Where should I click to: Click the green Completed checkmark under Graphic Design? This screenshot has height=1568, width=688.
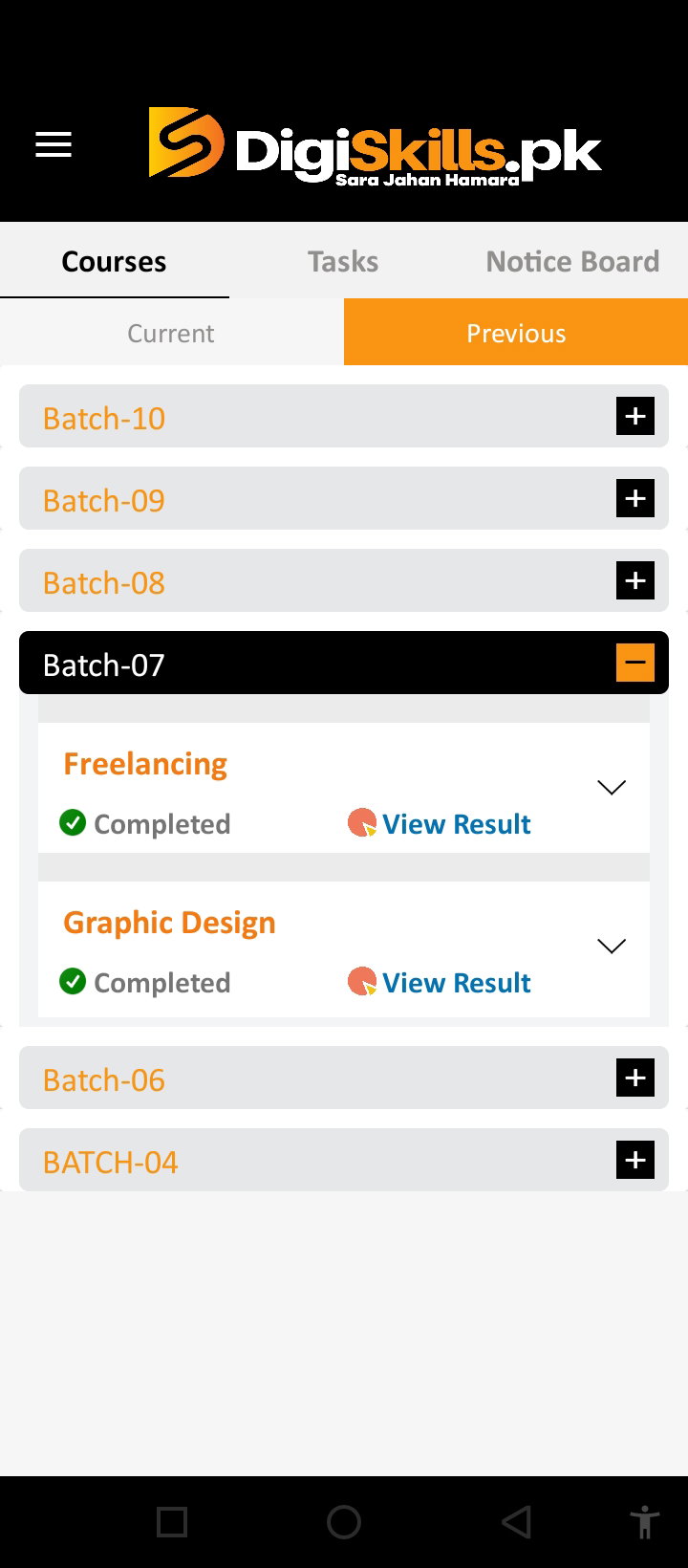point(73,981)
